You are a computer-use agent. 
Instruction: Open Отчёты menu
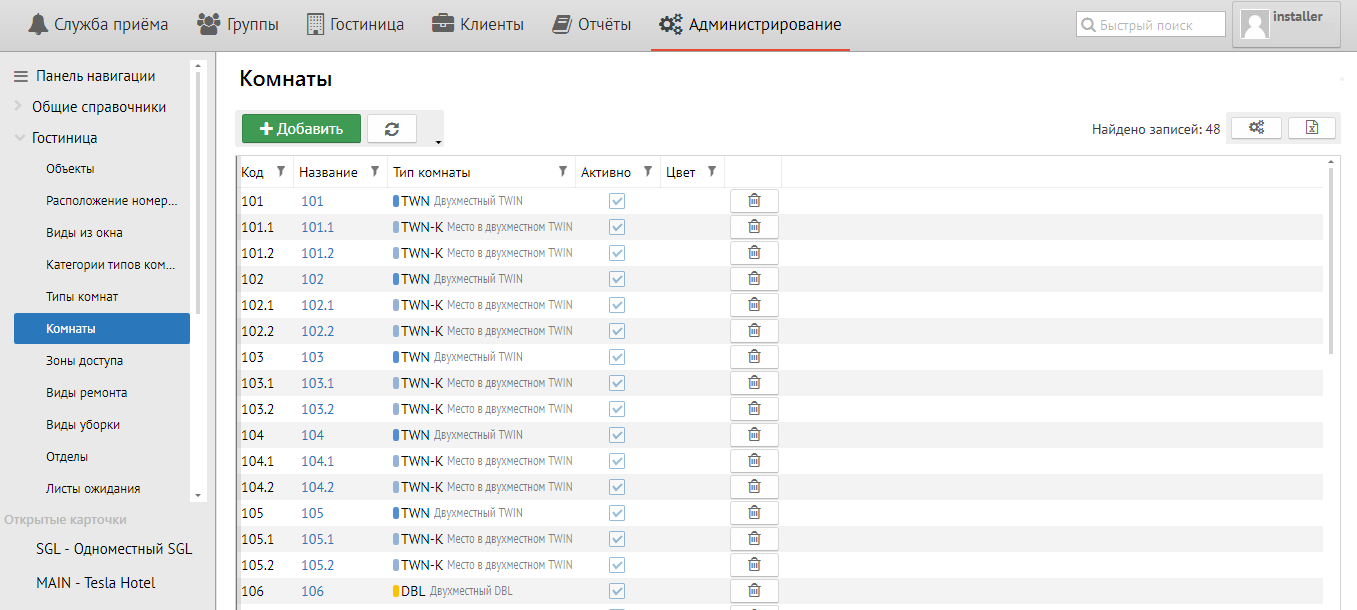coord(592,24)
